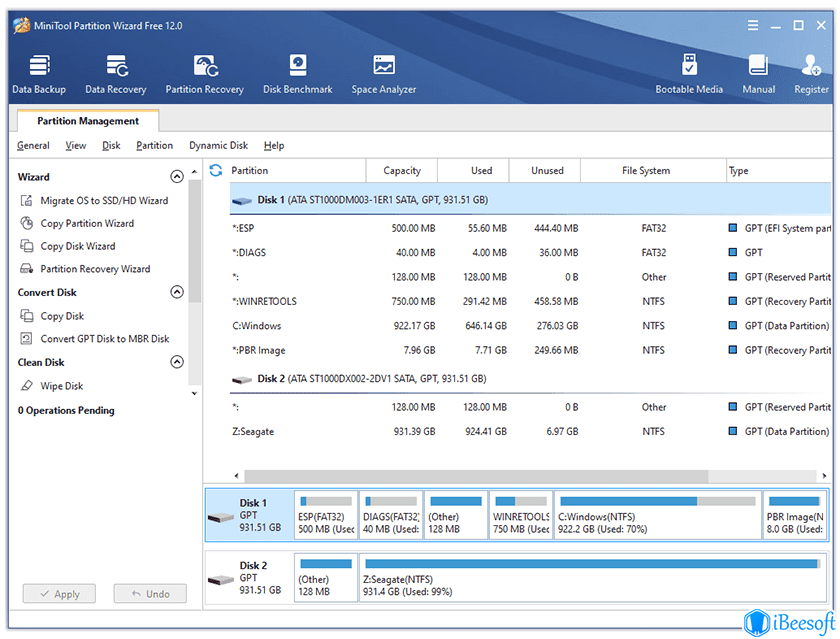Open the Disk menu
Image resolution: width=840 pixels, height=639 pixels.
point(111,145)
